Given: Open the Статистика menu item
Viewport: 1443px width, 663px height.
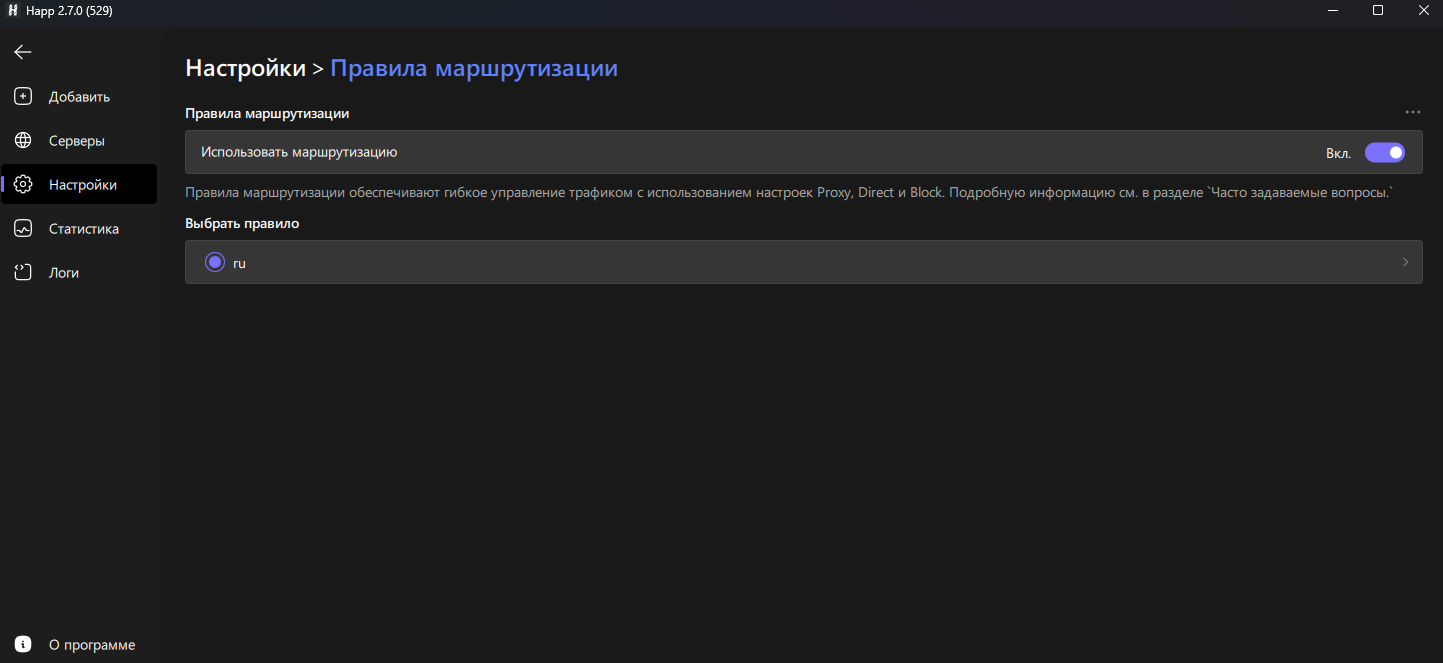Looking at the screenshot, I should coord(79,229).
